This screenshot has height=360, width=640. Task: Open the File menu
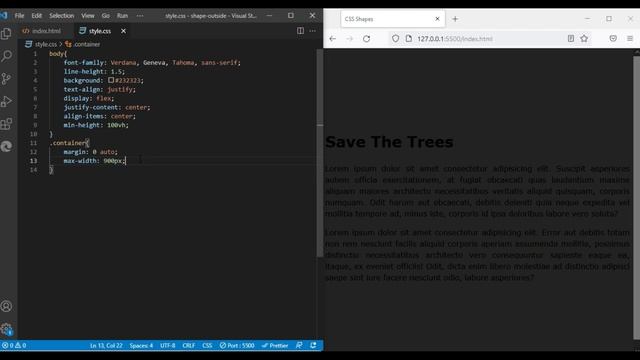19,16
